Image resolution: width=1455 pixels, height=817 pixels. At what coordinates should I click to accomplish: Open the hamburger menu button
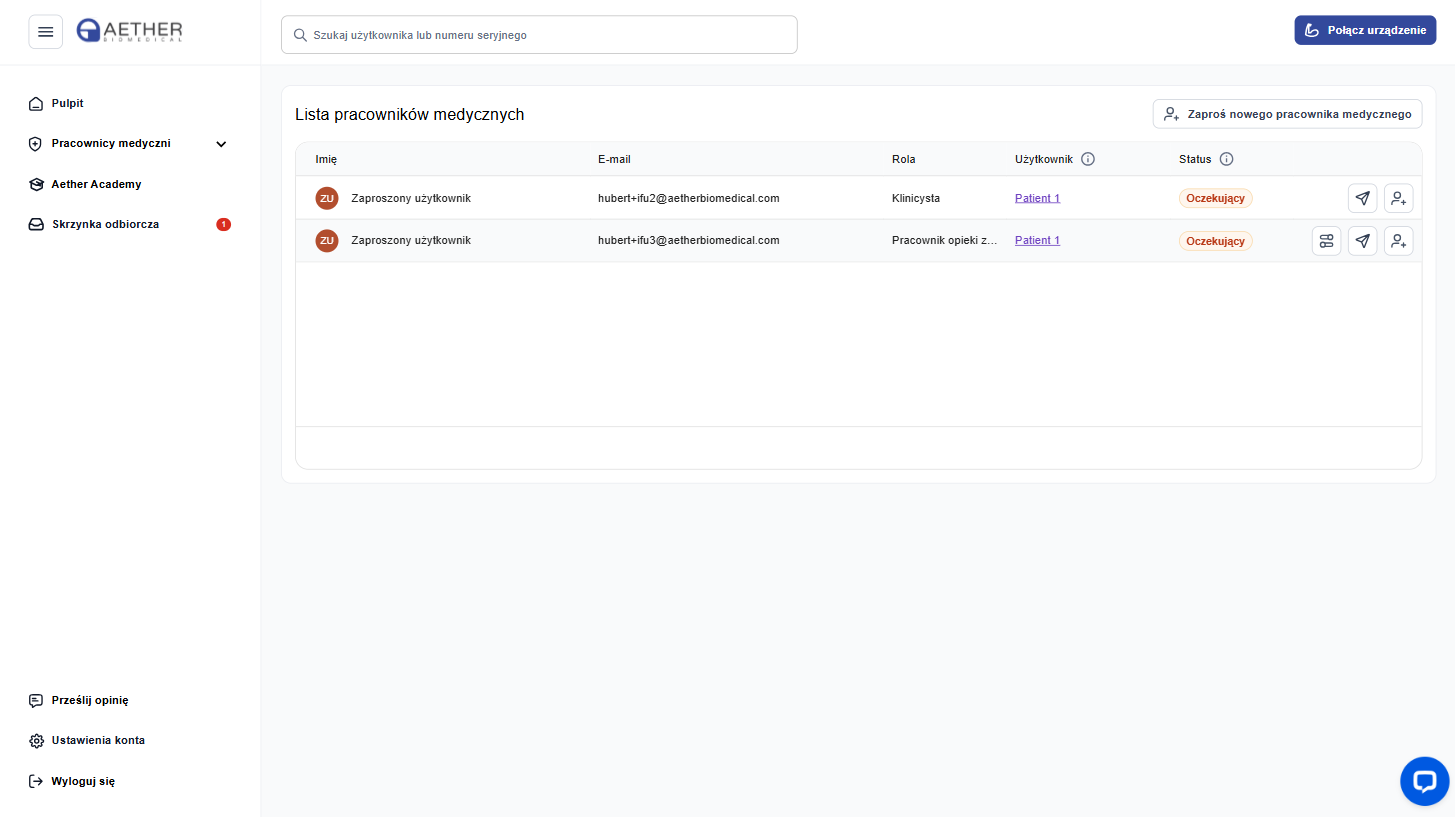(45, 32)
